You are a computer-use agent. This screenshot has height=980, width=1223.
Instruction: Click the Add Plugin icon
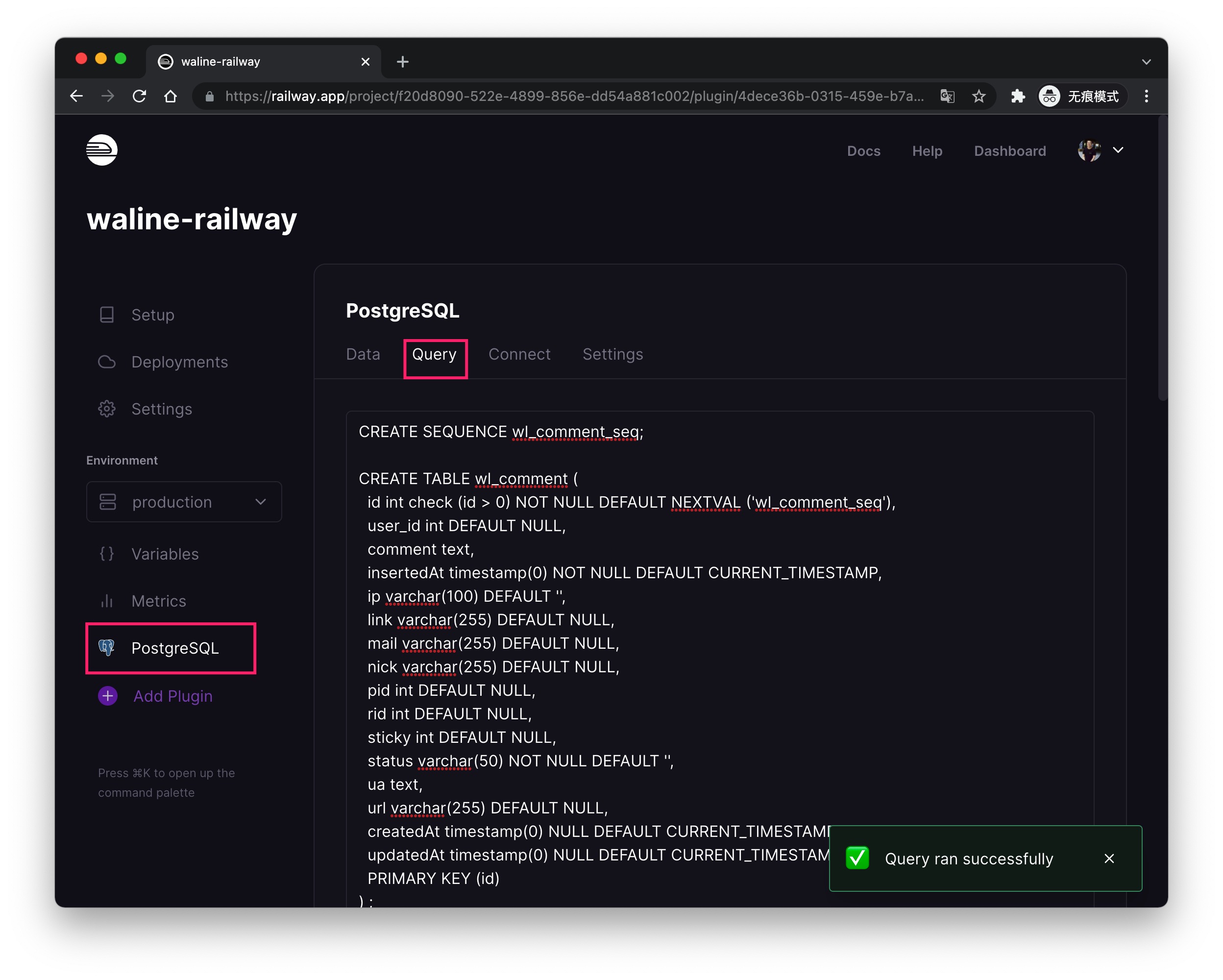click(x=107, y=696)
